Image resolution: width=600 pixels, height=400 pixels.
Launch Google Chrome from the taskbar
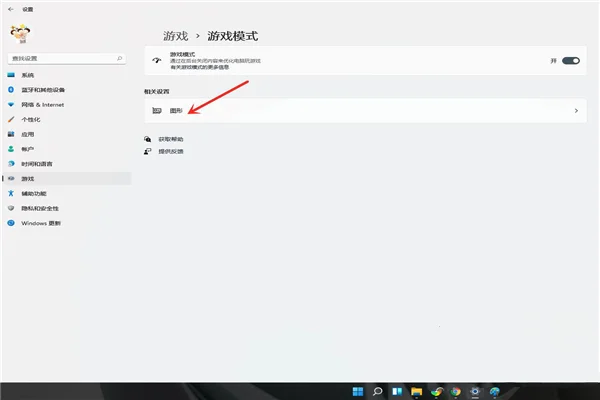tap(455, 391)
